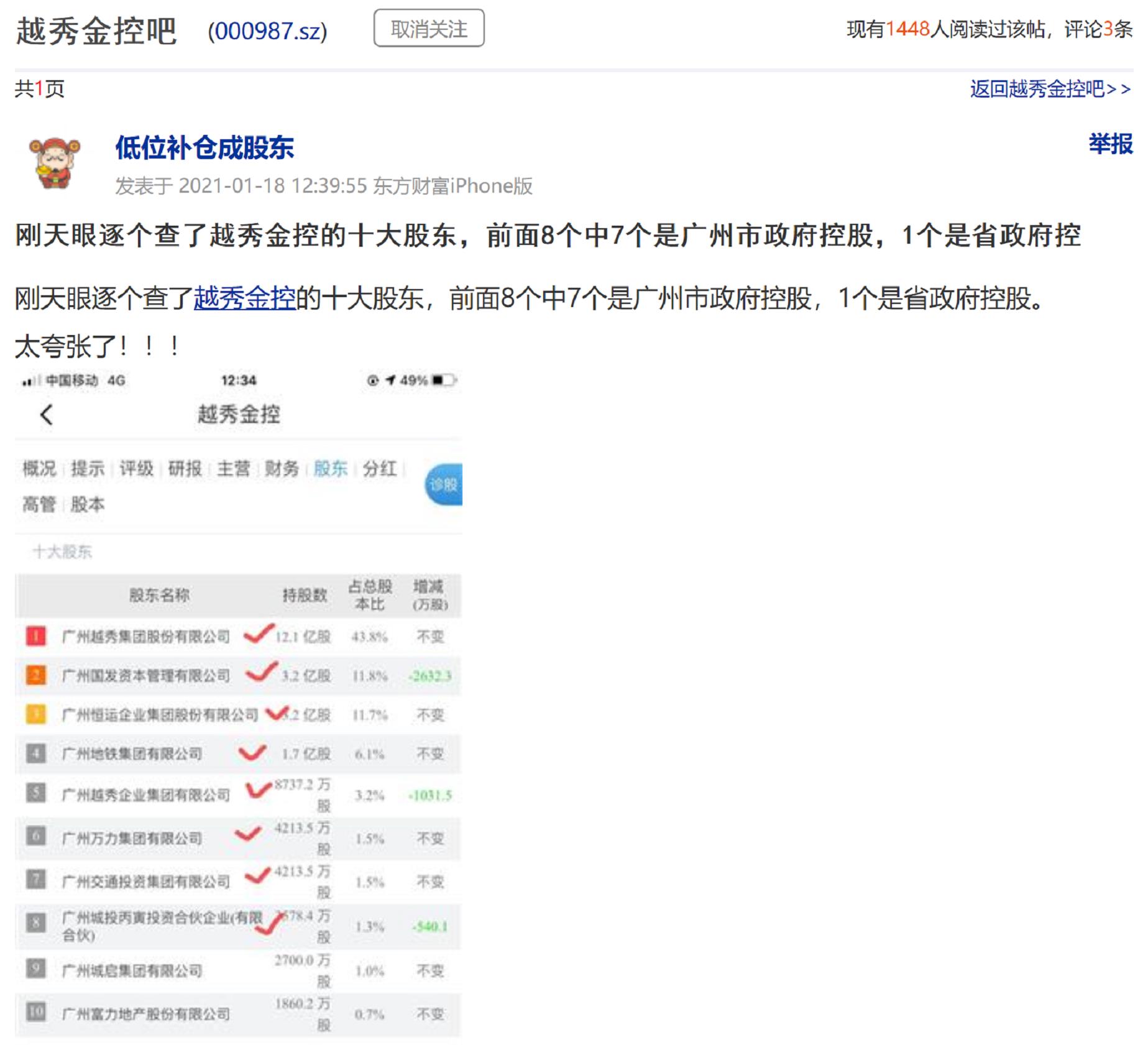The width and height of the screenshot is (1148, 1045).
Task: Click the 持股数 column header
Action: 305,596
